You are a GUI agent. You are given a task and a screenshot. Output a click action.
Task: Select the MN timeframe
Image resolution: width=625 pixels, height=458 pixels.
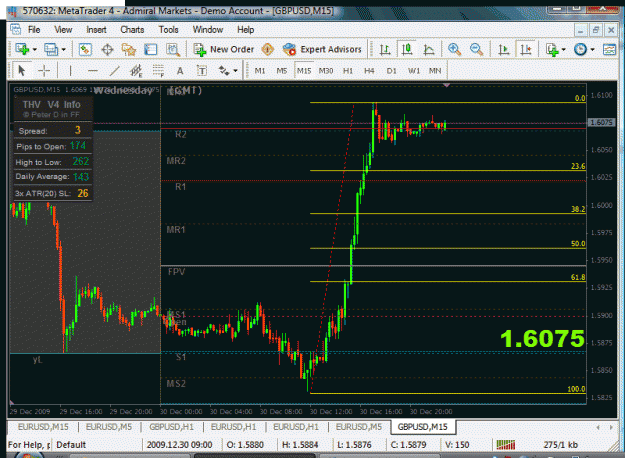tap(435, 71)
